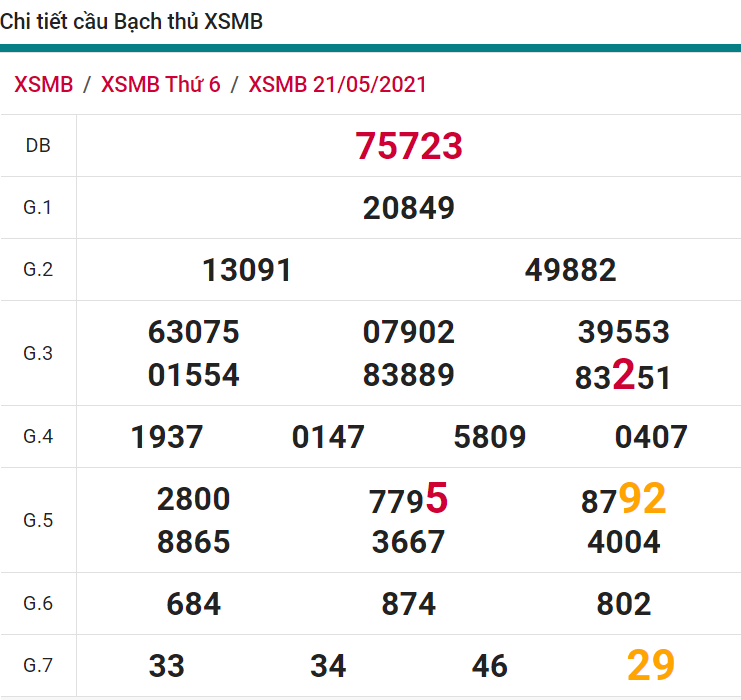Click the G.2 number 49882

pyautogui.click(x=570, y=270)
